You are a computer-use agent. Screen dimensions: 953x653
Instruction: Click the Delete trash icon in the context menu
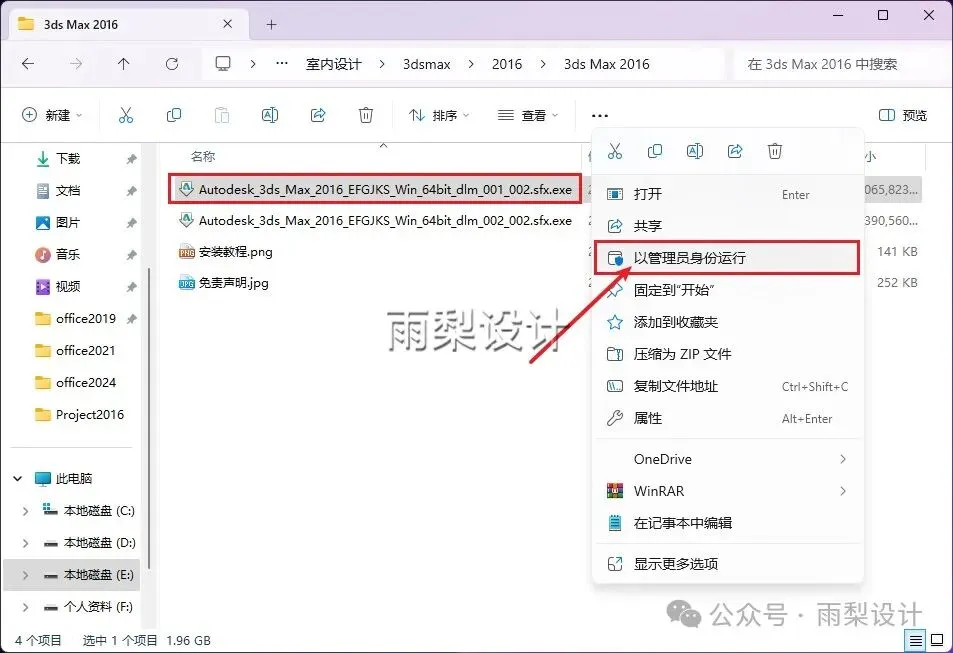coord(775,151)
